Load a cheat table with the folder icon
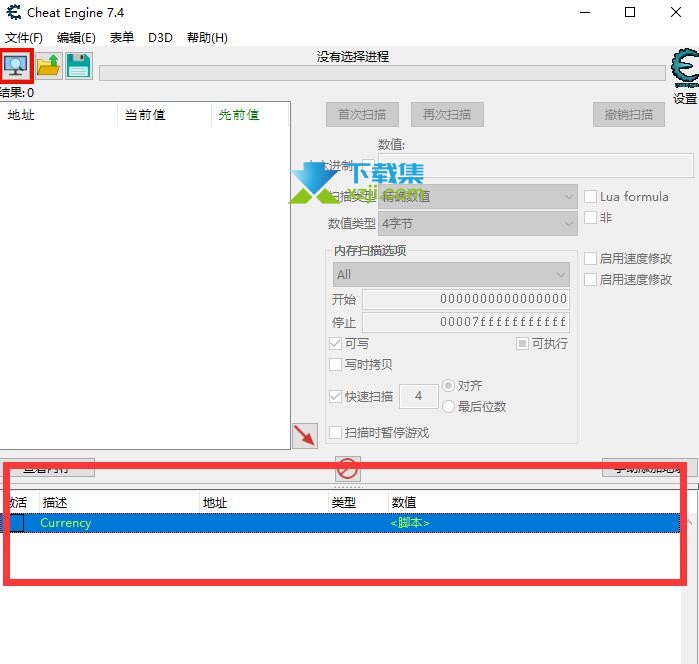The width and height of the screenshot is (699, 664). 49,66
